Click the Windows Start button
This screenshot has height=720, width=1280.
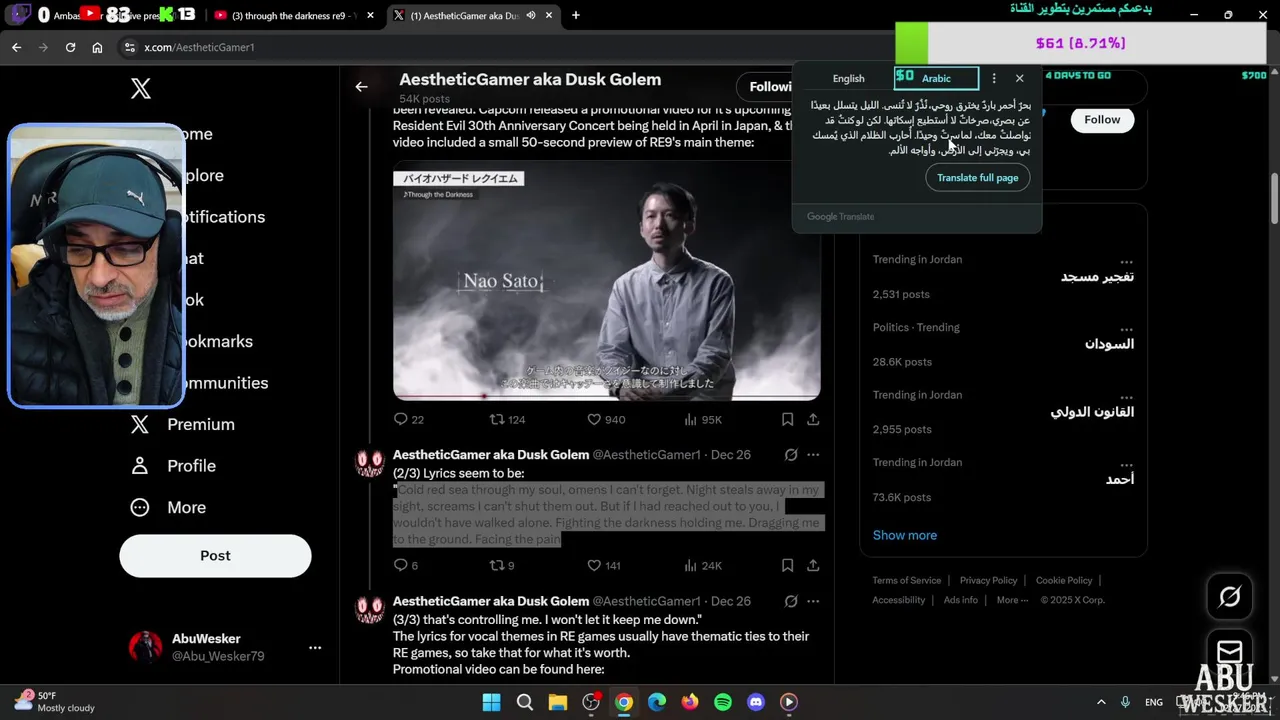(x=492, y=702)
